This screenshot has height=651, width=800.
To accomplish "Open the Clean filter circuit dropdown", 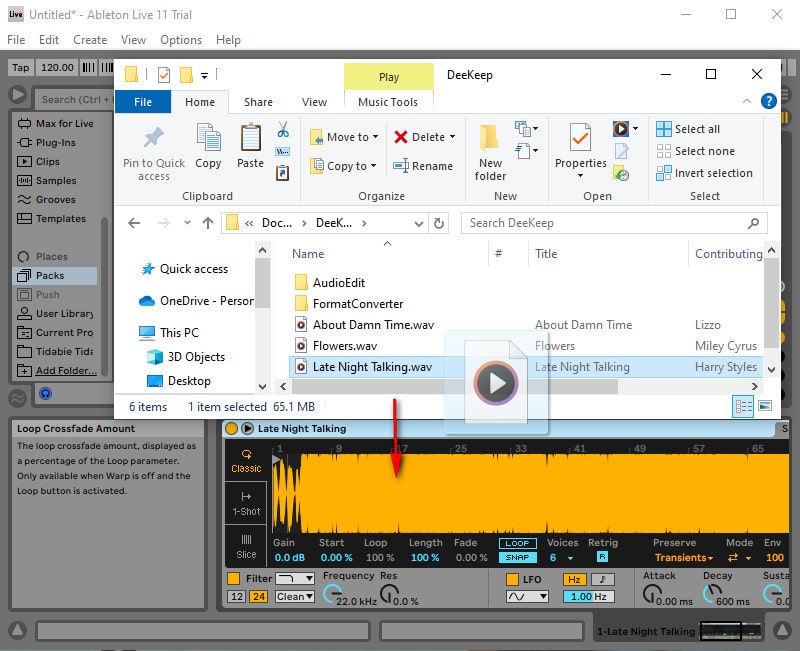I will pyautogui.click(x=294, y=596).
